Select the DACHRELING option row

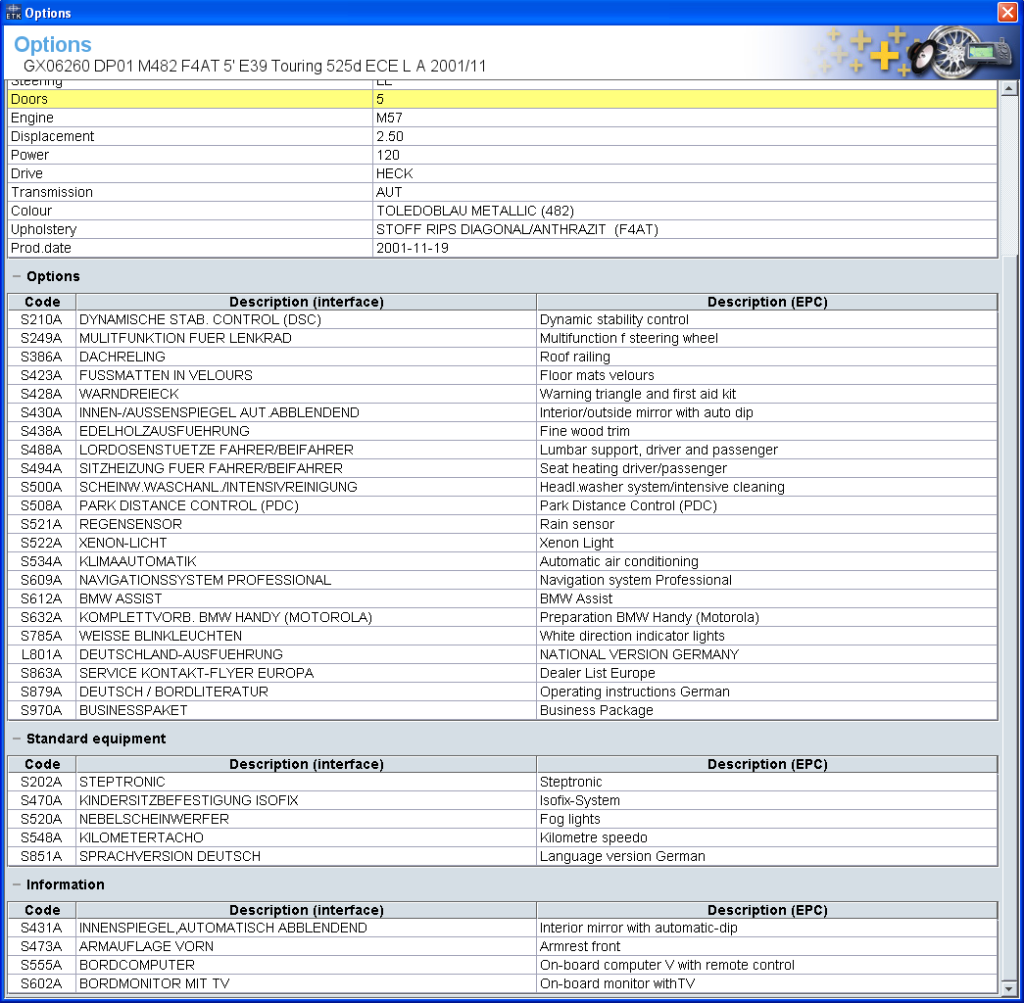click(x=502, y=357)
